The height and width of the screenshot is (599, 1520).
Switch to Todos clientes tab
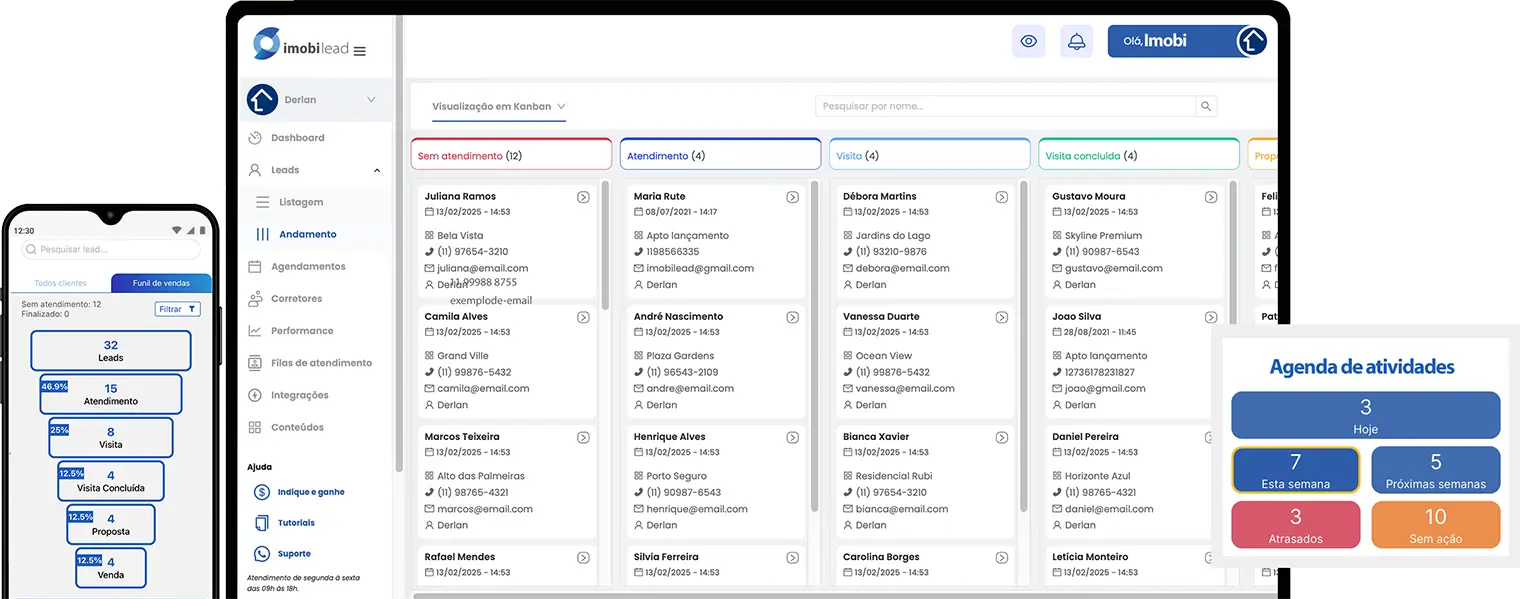point(60,283)
